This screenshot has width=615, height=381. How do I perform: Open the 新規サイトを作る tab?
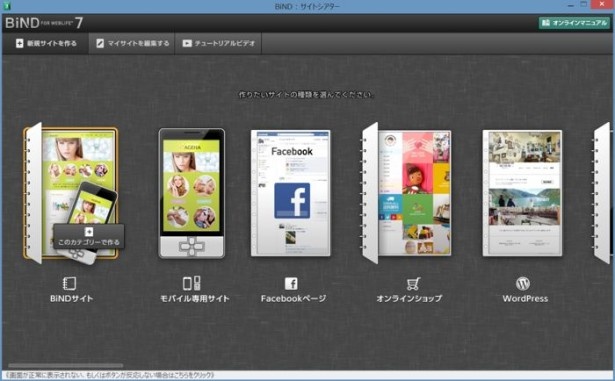(46, 44)
